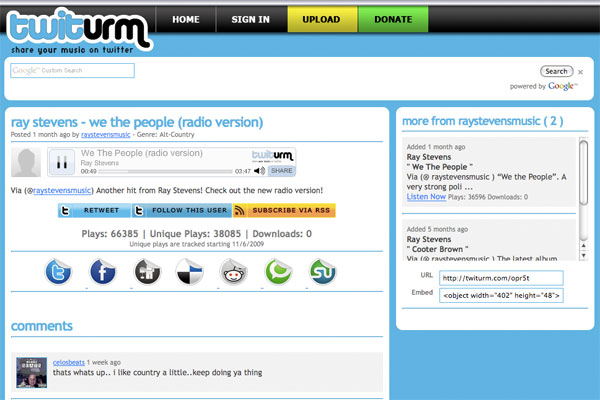This screenshot has width=600, height=400.
Task: Seek within the player progress bar
Action: pyautogui.click(x=165, y=171)
